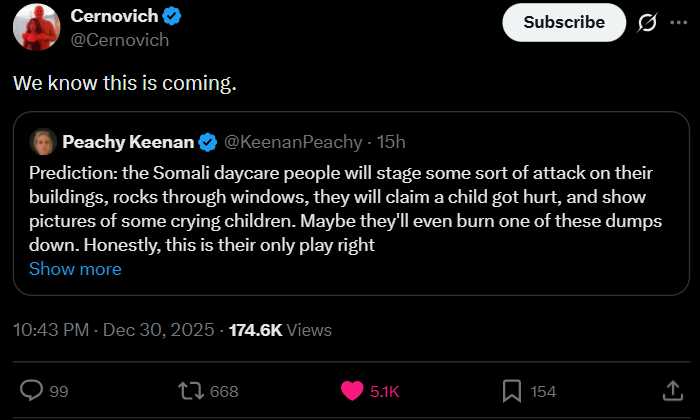The image size is (700, 420).
Task: Toggle the pink like heart
Action: point(352,391)
